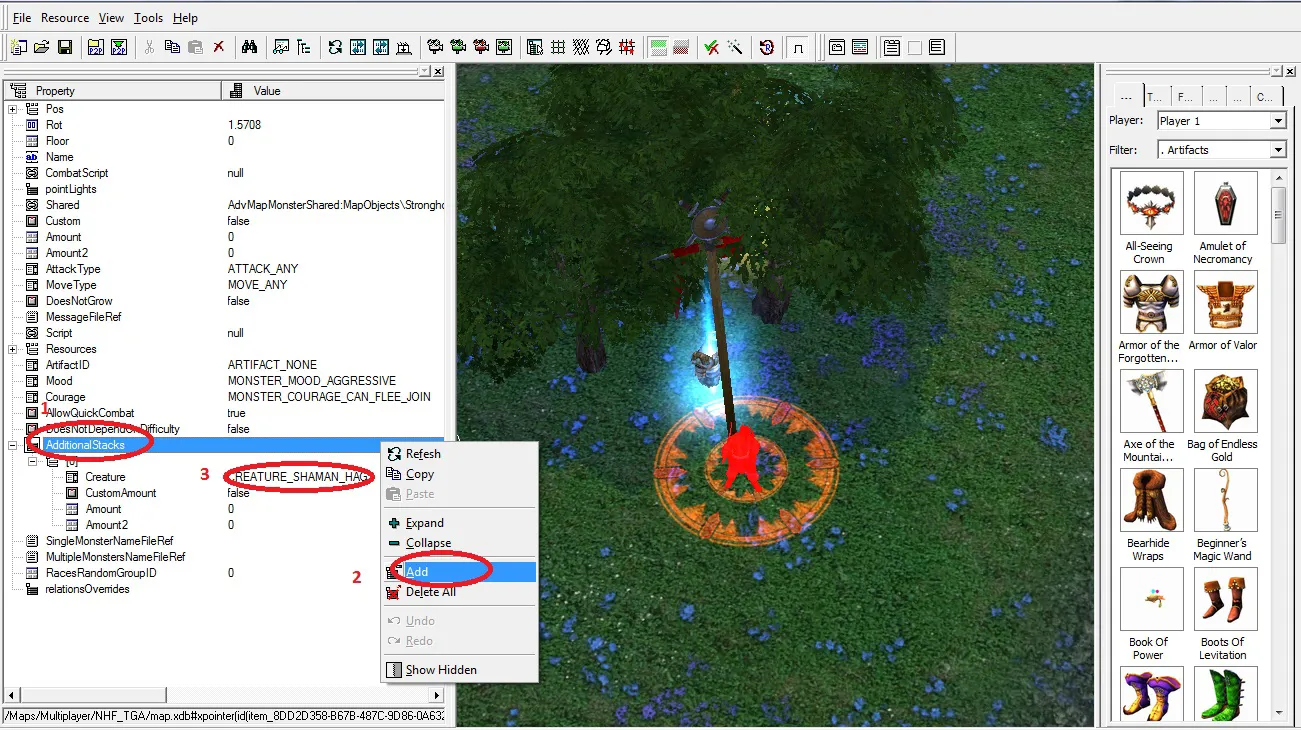The width and height of the screenshot is (1301, 730).
Task: Choose Add from the context menu
Action: click(460, 572)
